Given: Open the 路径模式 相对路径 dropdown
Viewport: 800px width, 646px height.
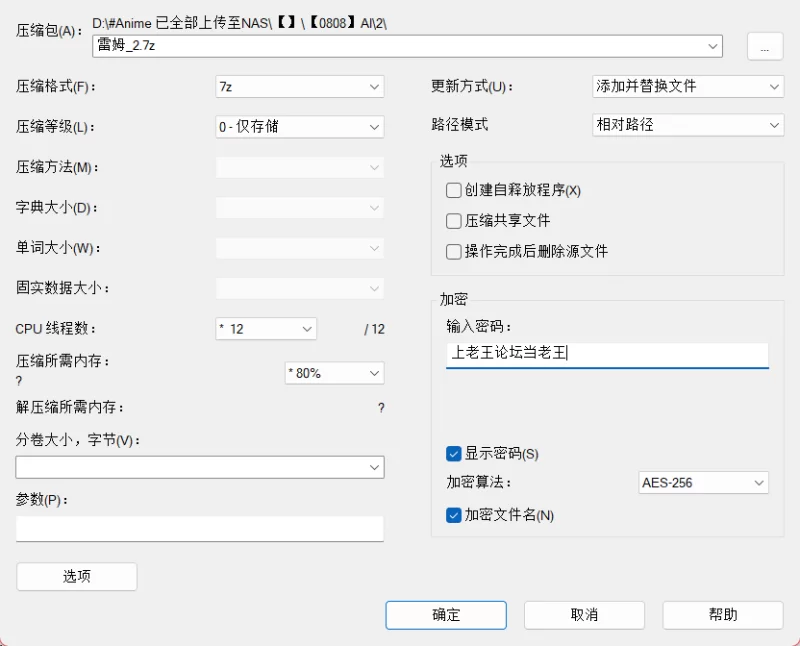Looking at the screenshot, I should coord(687,125).
